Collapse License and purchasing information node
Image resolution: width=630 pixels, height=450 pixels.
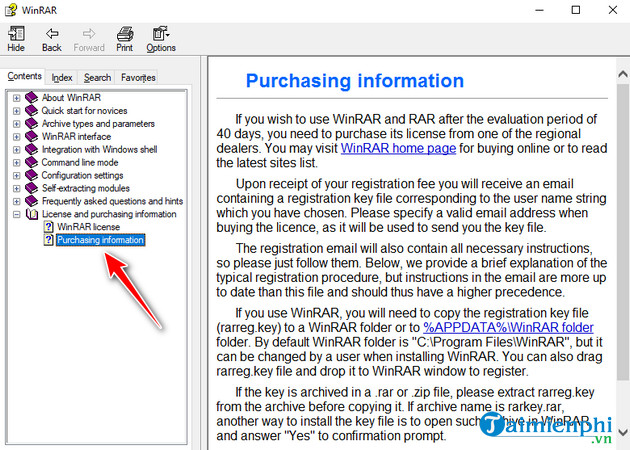point(16,214)
